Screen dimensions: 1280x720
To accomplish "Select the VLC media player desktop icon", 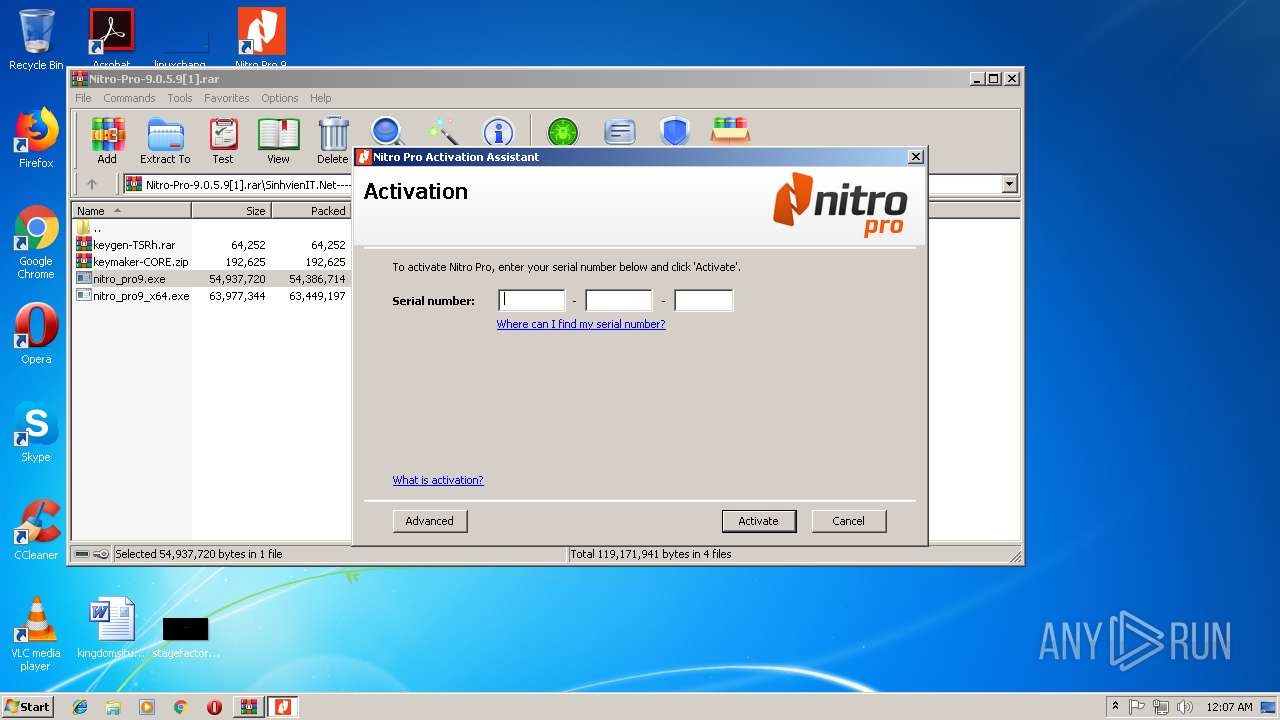I will 36,634.
